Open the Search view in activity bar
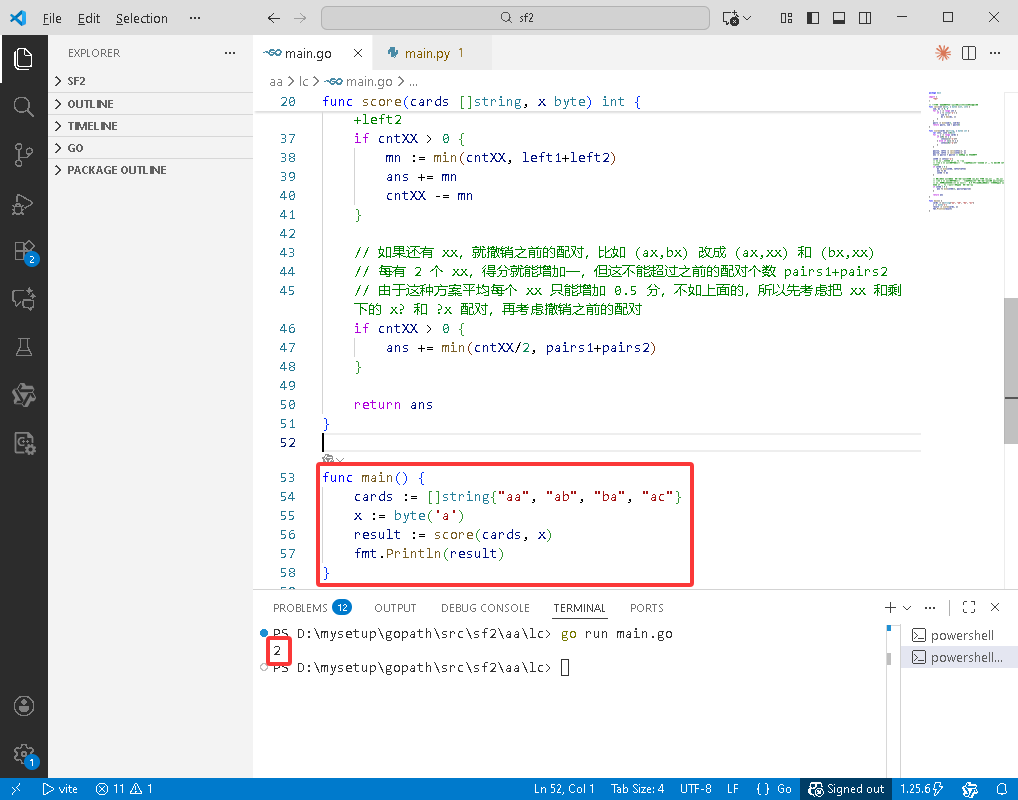This screenshot has height=800, width=1018. pyautogui.click(x=23, y=106)
